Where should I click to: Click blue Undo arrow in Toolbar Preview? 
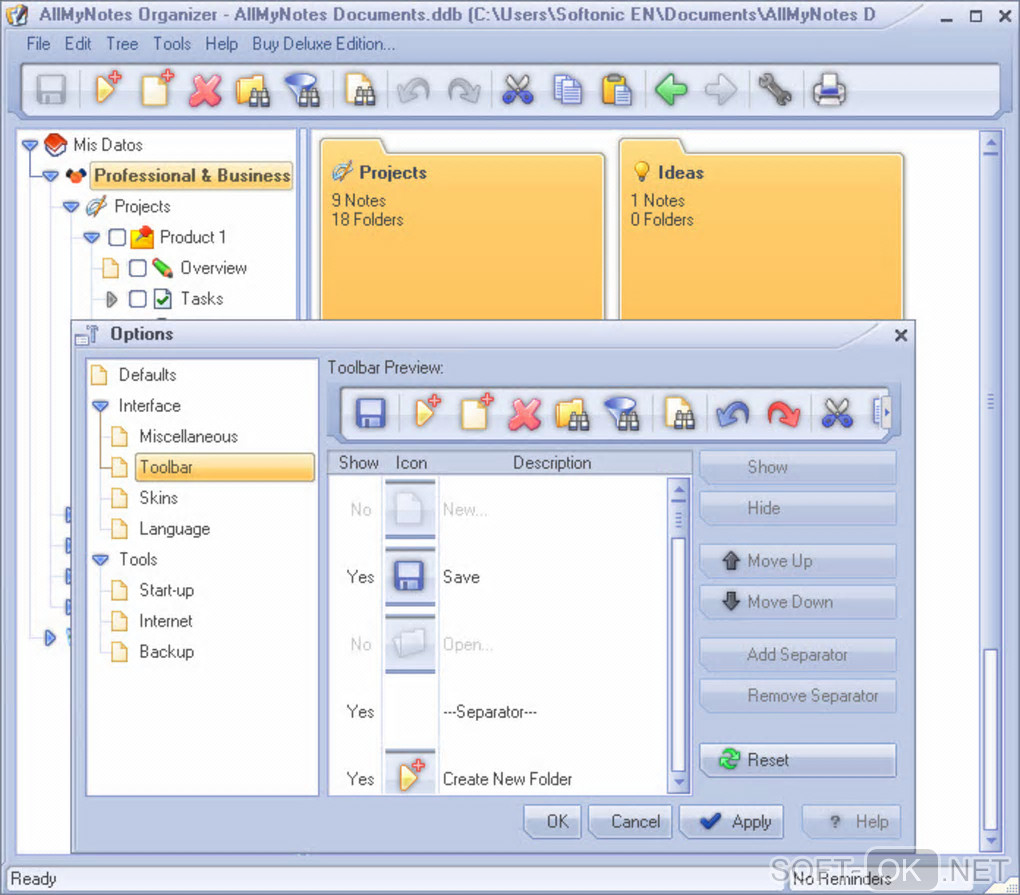pyautogui.click(x=732, y=414)
